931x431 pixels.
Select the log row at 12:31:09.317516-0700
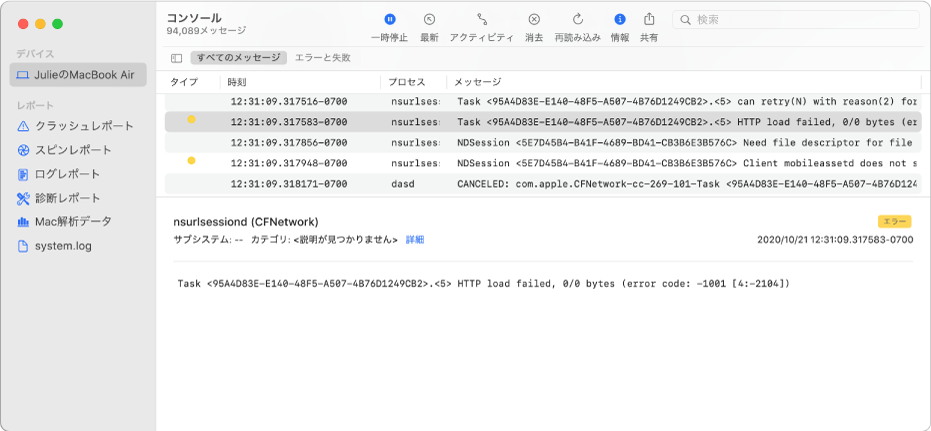coord(543,102)
